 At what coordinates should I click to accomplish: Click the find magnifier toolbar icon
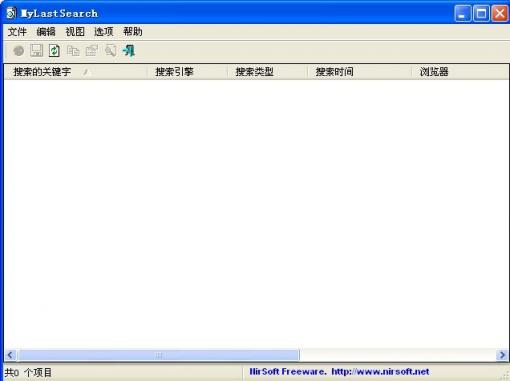pyautogui.click(x=110, y=51)
